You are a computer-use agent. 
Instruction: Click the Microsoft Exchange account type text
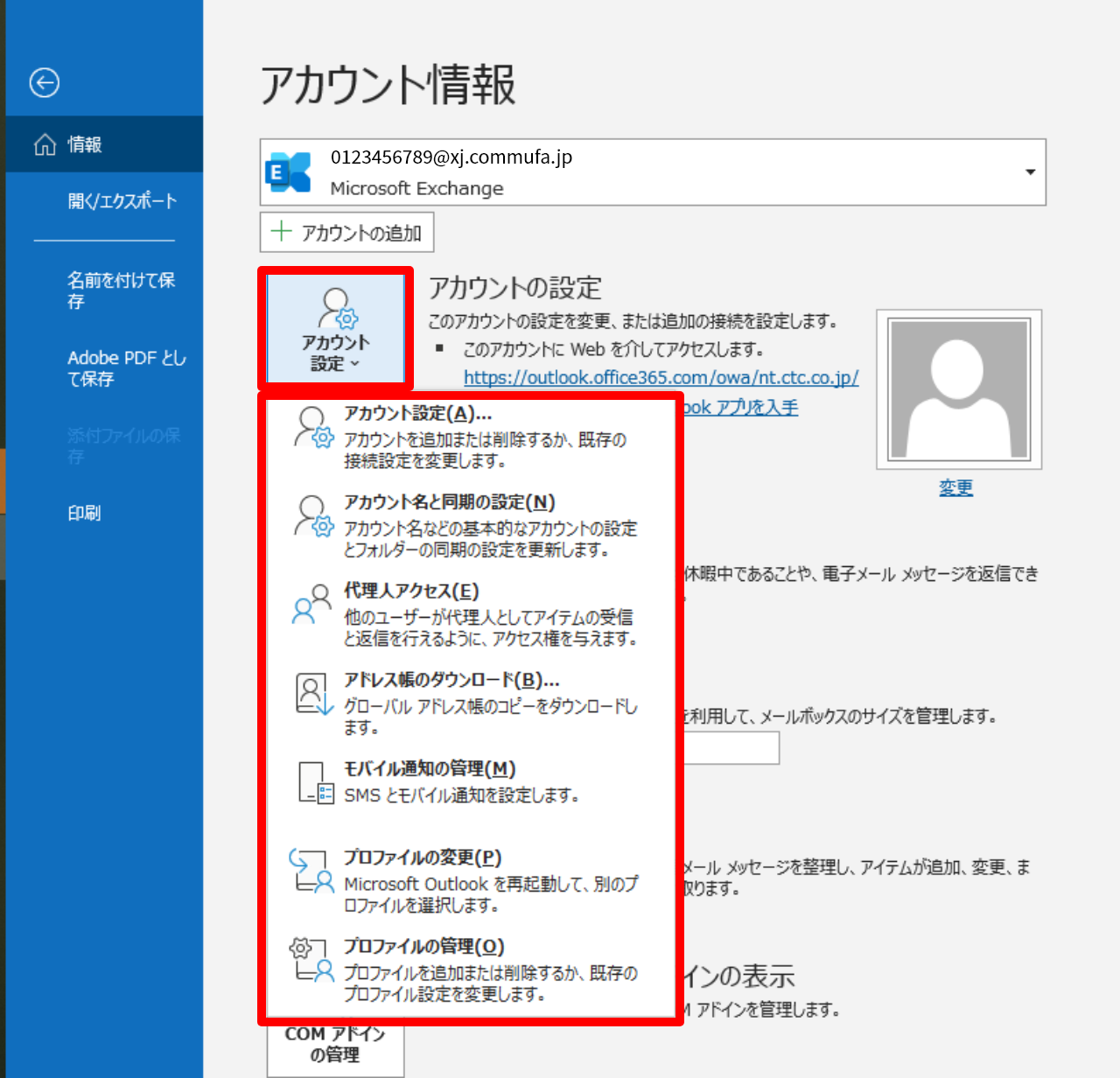pos(416,188)
